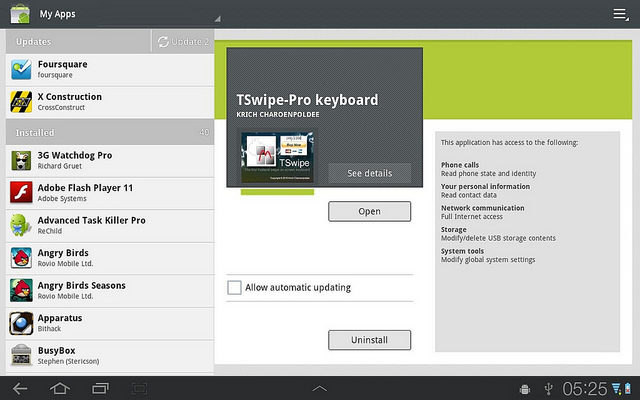Screen dimensions: 640x400
Task: Open the overflow menu icon at top right
Action: coord(620,14)
